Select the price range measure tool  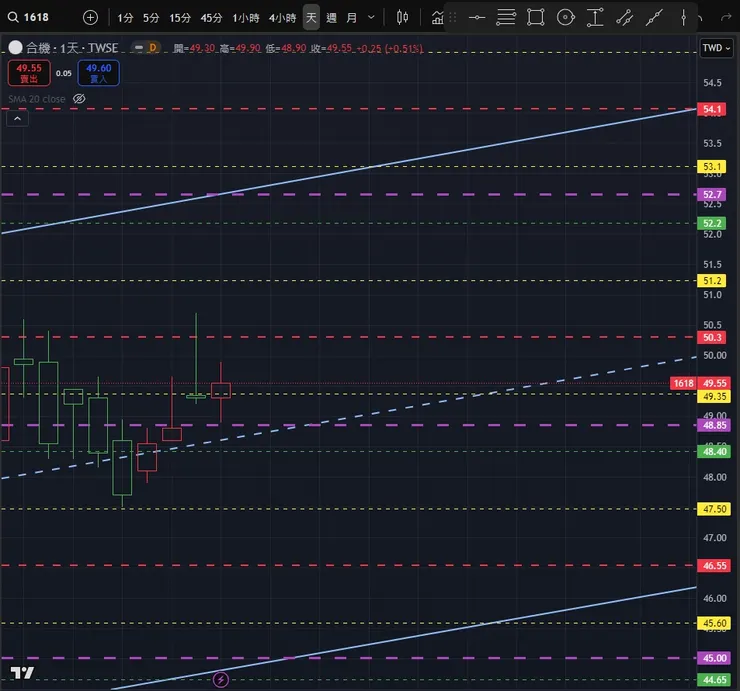coord(595,18)
